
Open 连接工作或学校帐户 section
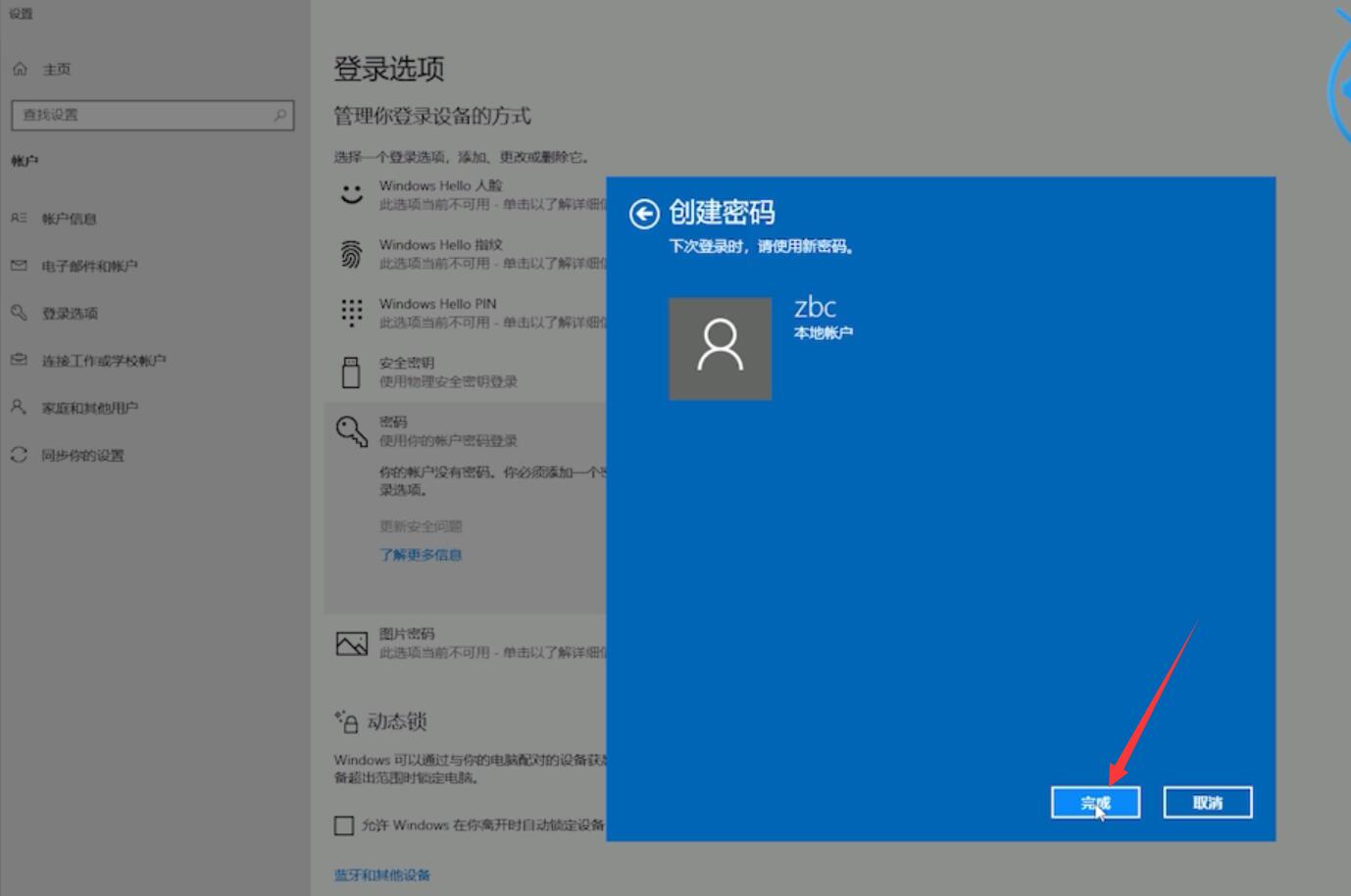click(104, 361)
